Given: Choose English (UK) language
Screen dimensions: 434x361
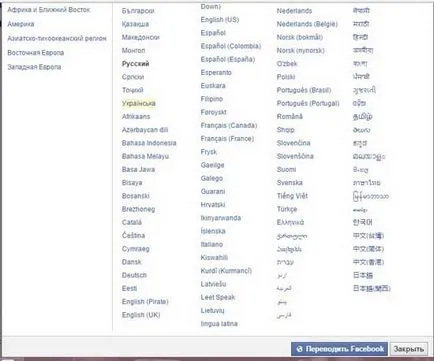Looking at the screenshot, I should [141, 315].
